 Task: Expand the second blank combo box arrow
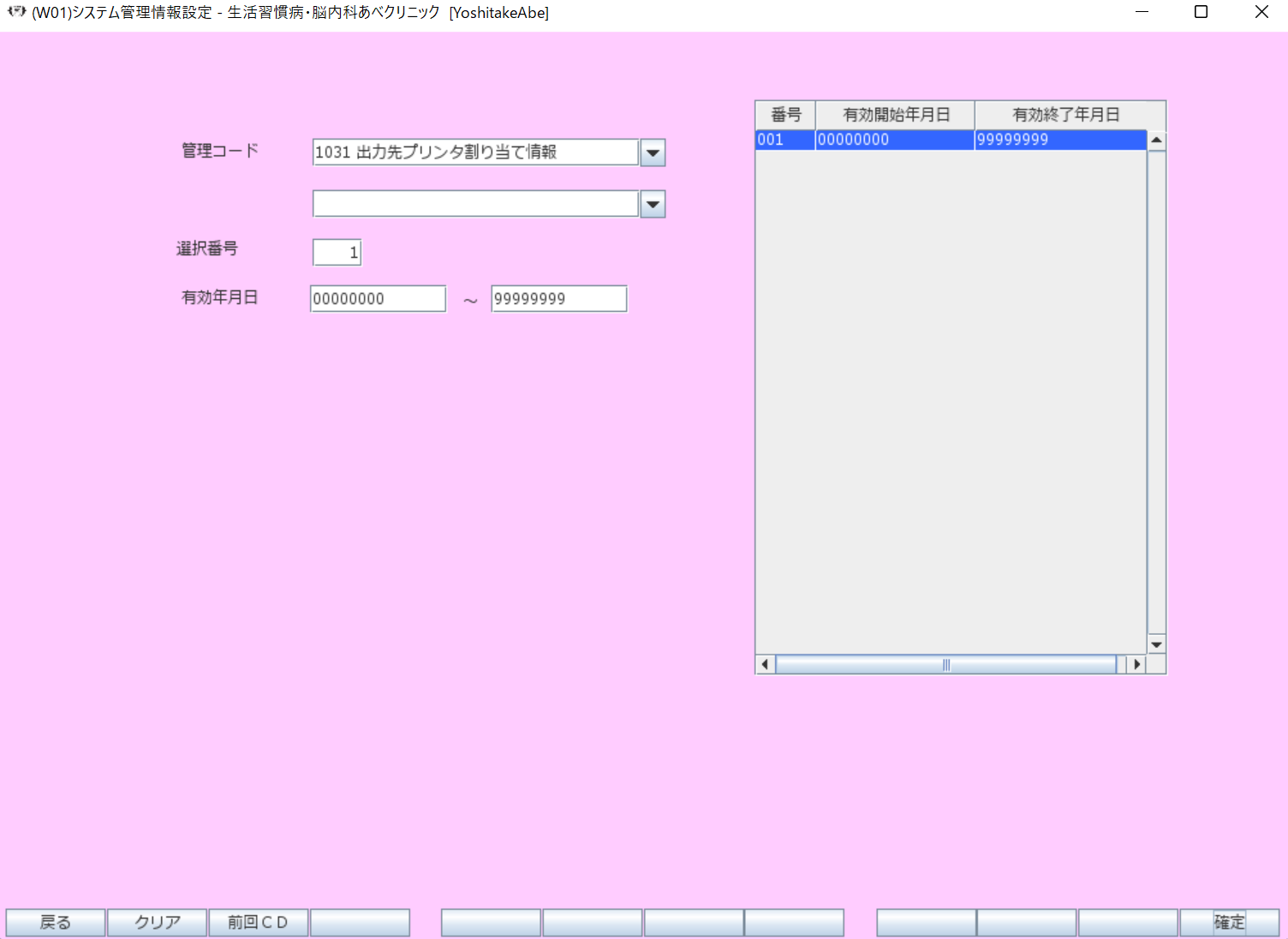tap(653, 205)
